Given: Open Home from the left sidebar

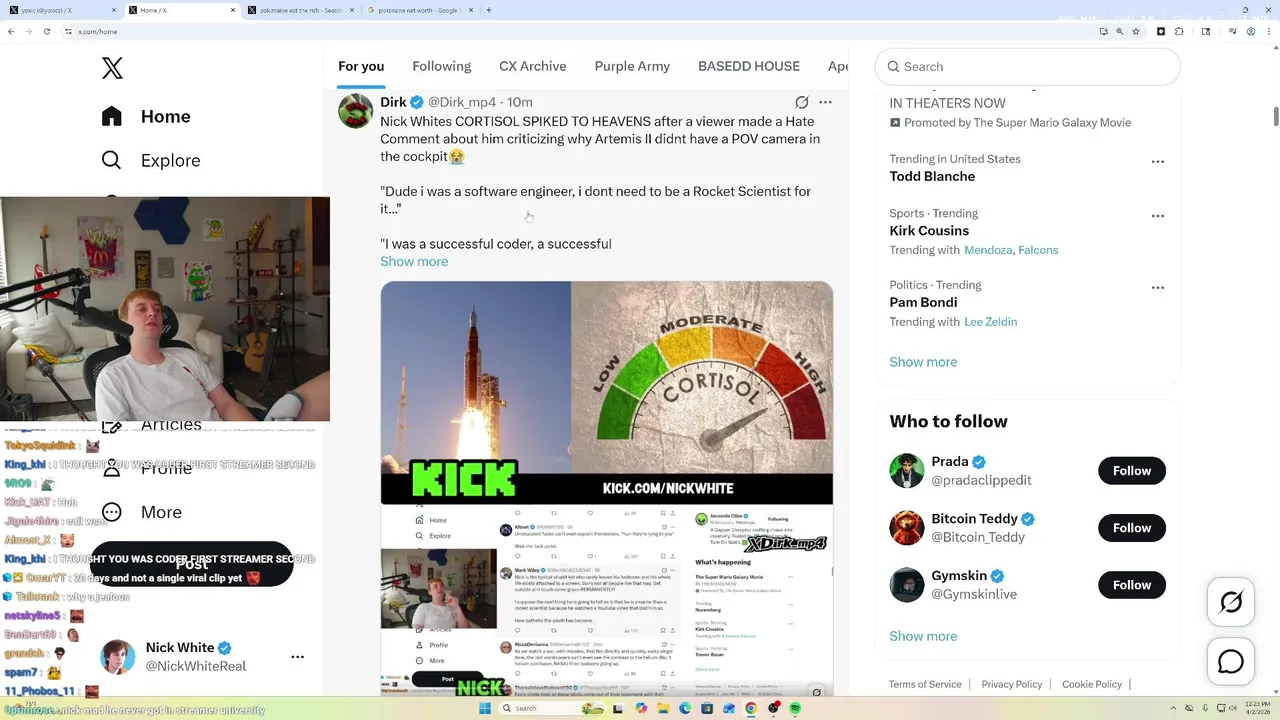Looking at the screenshot, I should (146, 116).
